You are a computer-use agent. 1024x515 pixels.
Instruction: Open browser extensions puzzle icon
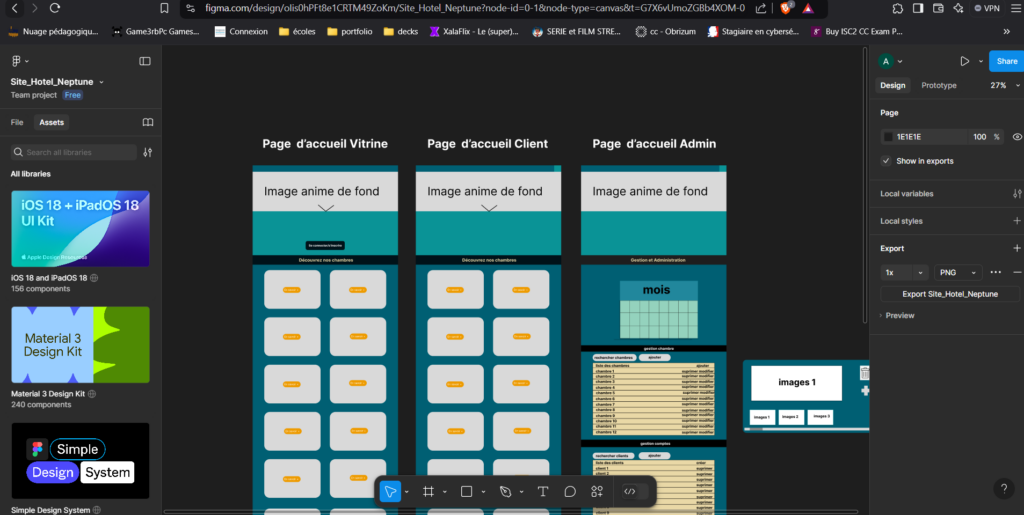tap(897, 8)
